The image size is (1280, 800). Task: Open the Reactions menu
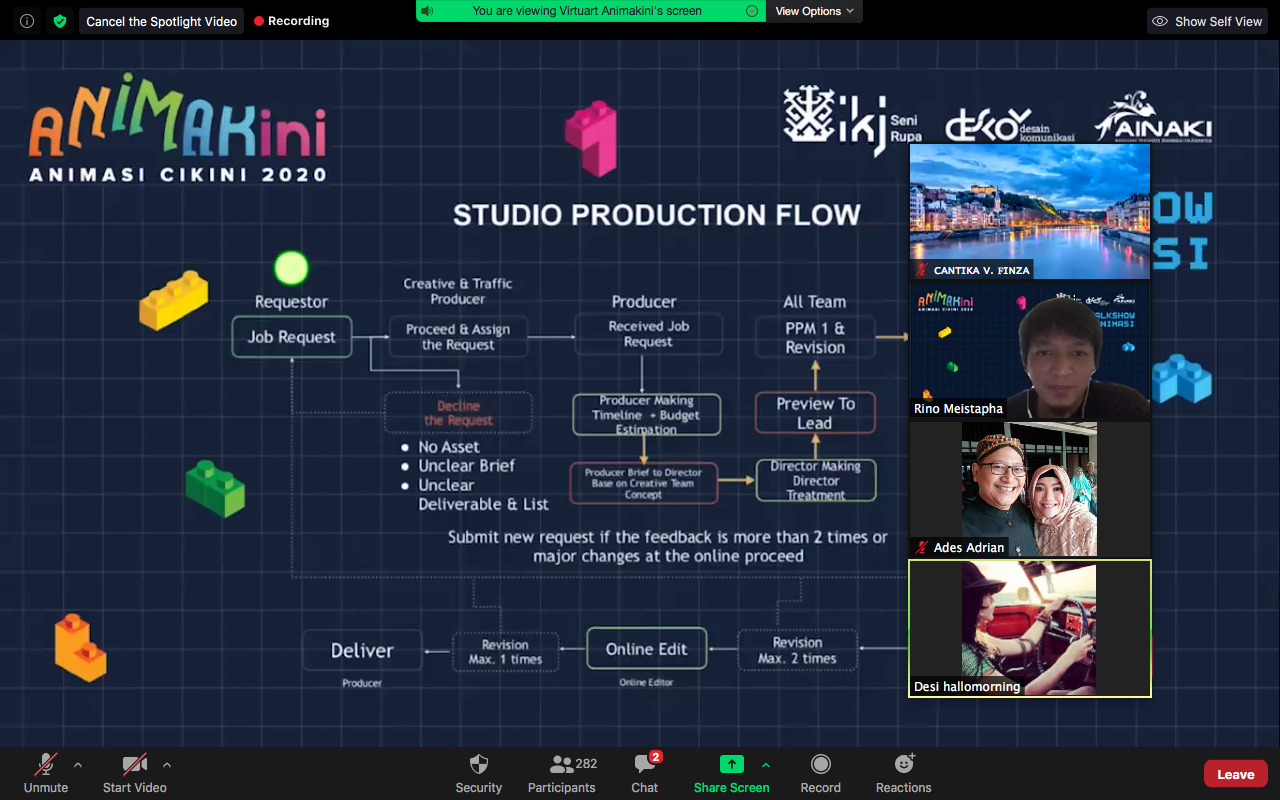904,773
